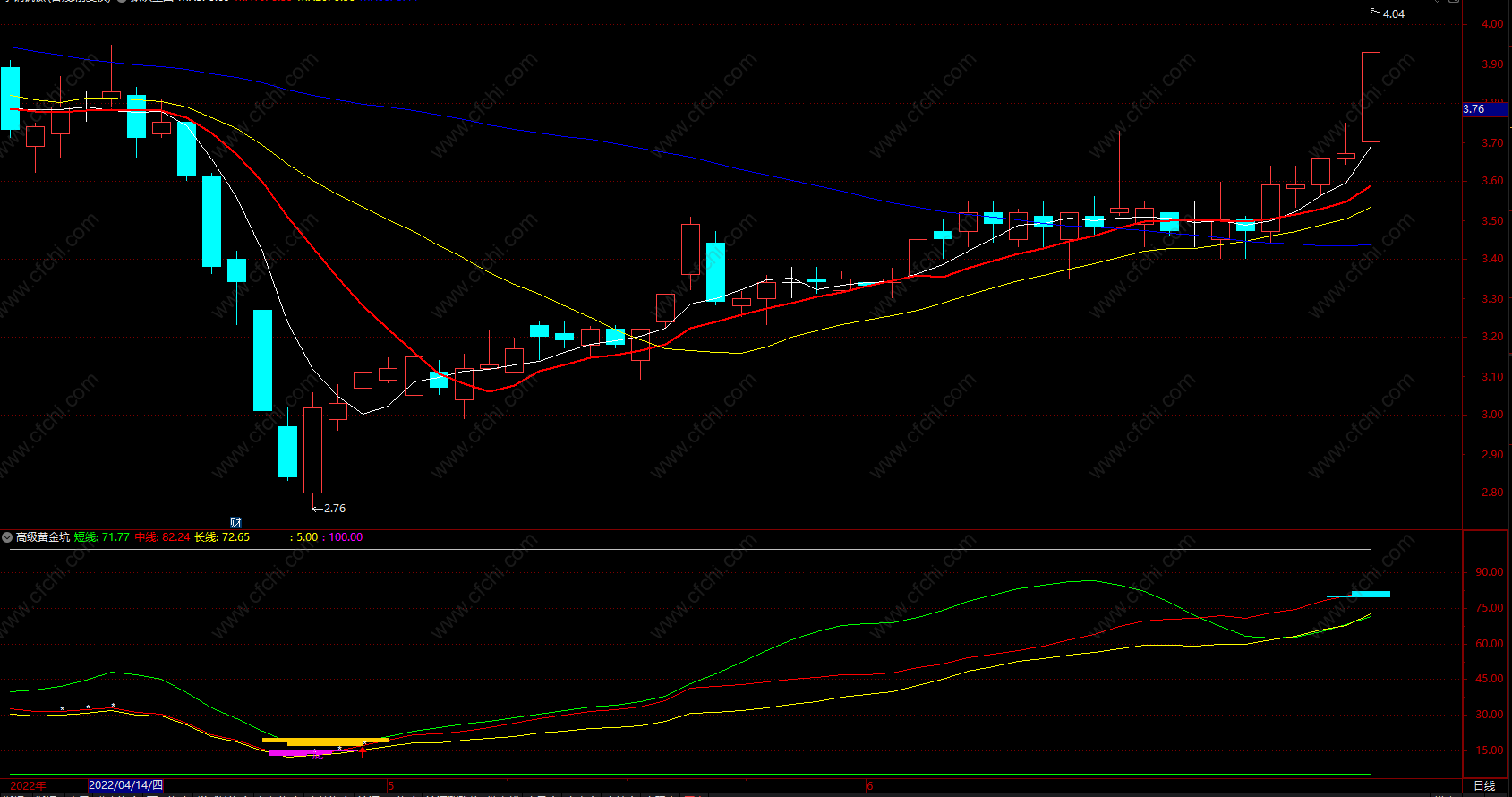The image size is (1512, 797).
Task: Click the yellow signal bar in indicator panel
Action: (326, 741)
